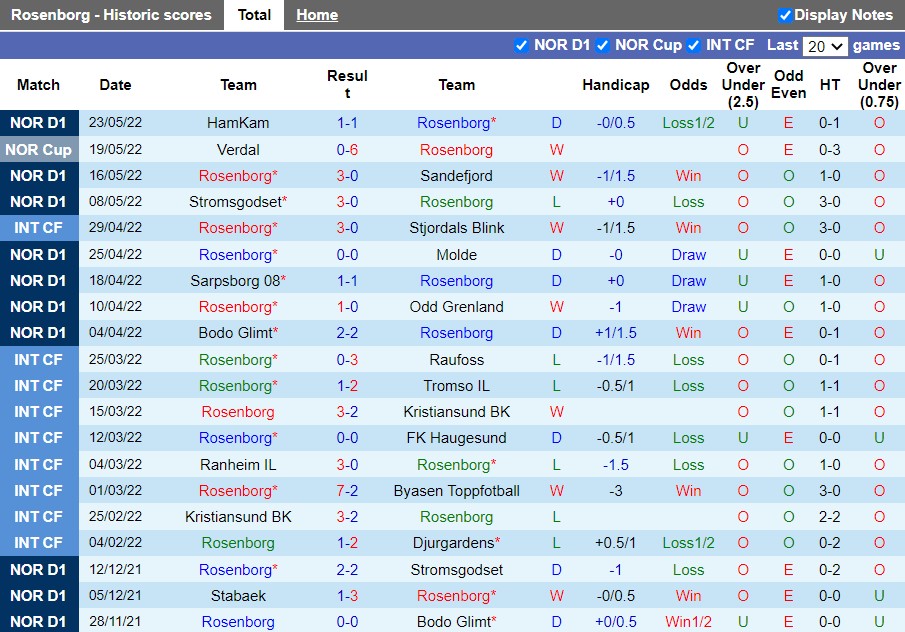The width and height of the screenshot is (905, 632).
Task: Click Win1/2 odds in Bodo Glimt 28/11/21 row
Action: 688,622
